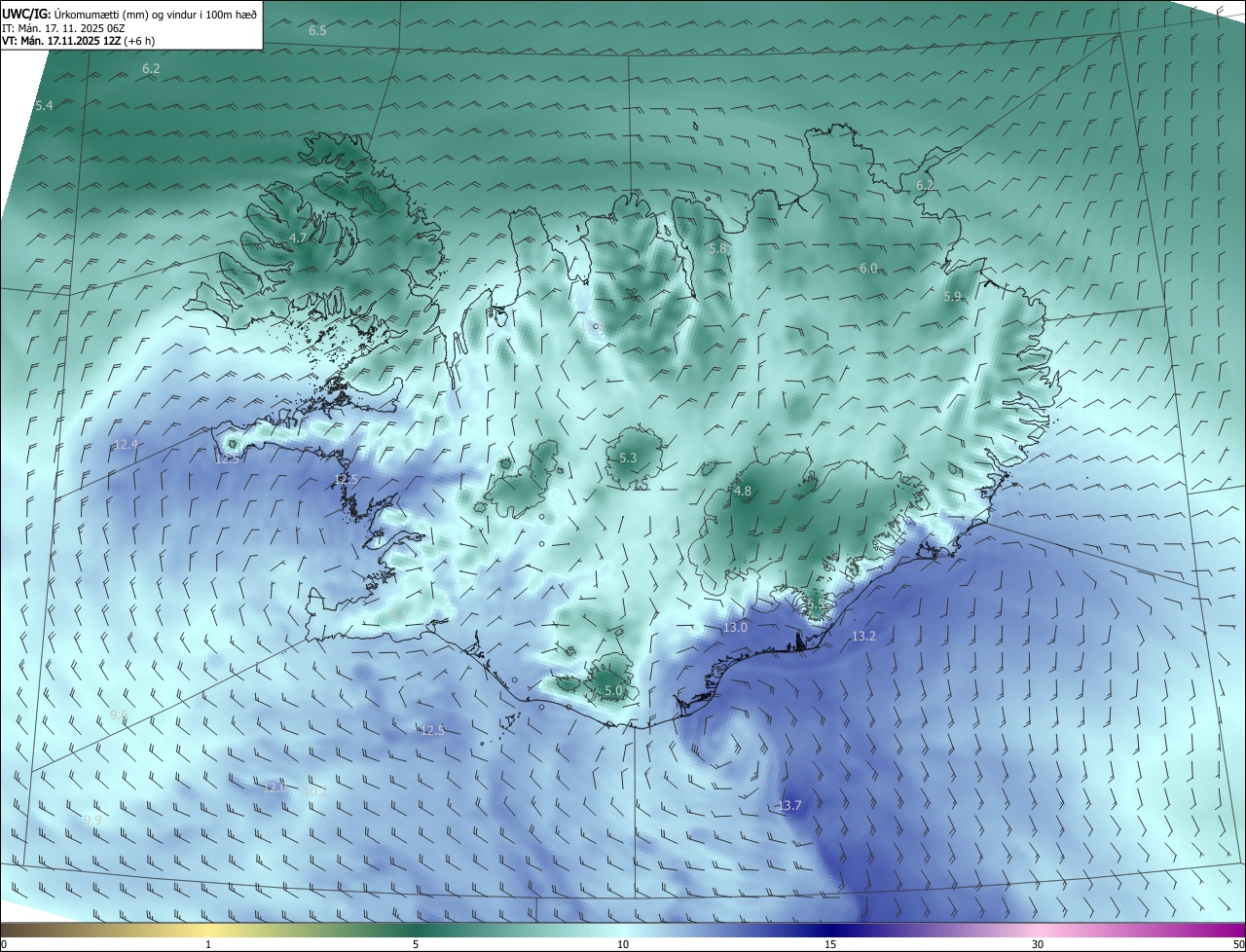Image resolution: width=1246 pixels, height=952 pixels.
Task: Click the map title 'UWC/IG: Úrkomumætti (mm) og vindur í 100m hæð'
Action: [129, 15]
